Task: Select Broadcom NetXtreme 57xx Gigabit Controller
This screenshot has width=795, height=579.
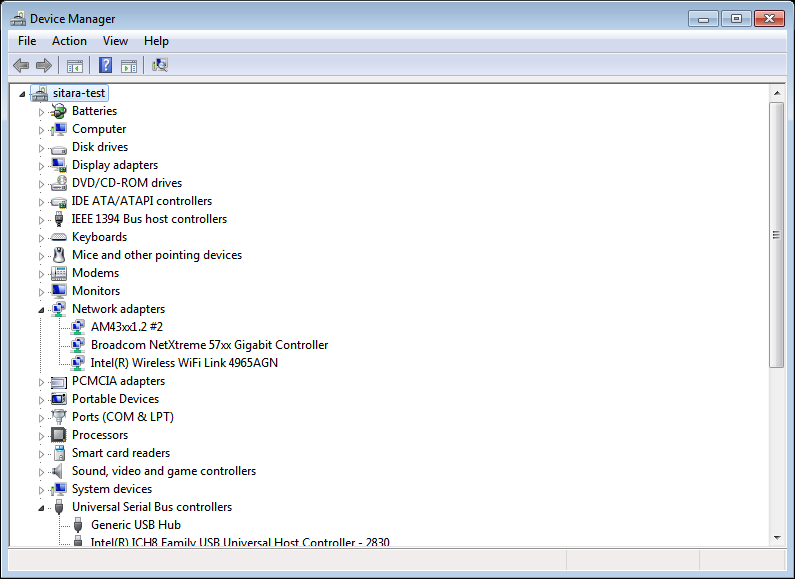Action: tap(209, 345)
